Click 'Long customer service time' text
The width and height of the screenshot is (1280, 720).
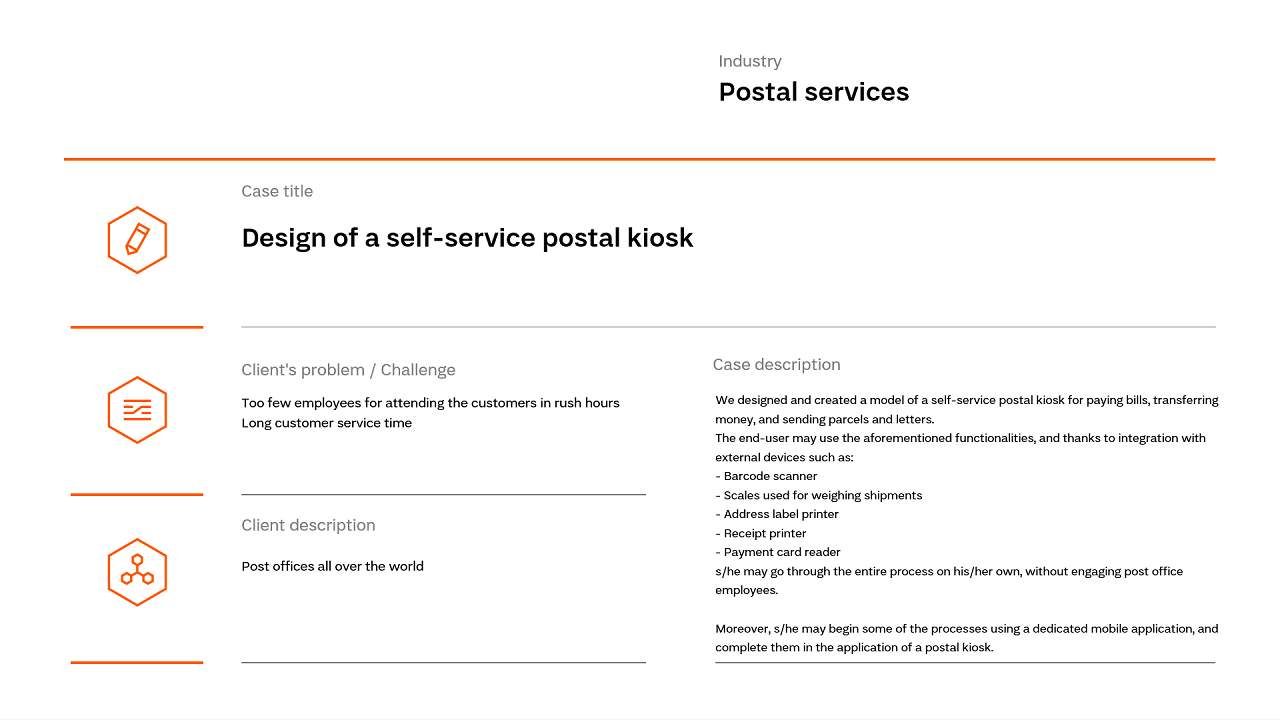[326, 423]
